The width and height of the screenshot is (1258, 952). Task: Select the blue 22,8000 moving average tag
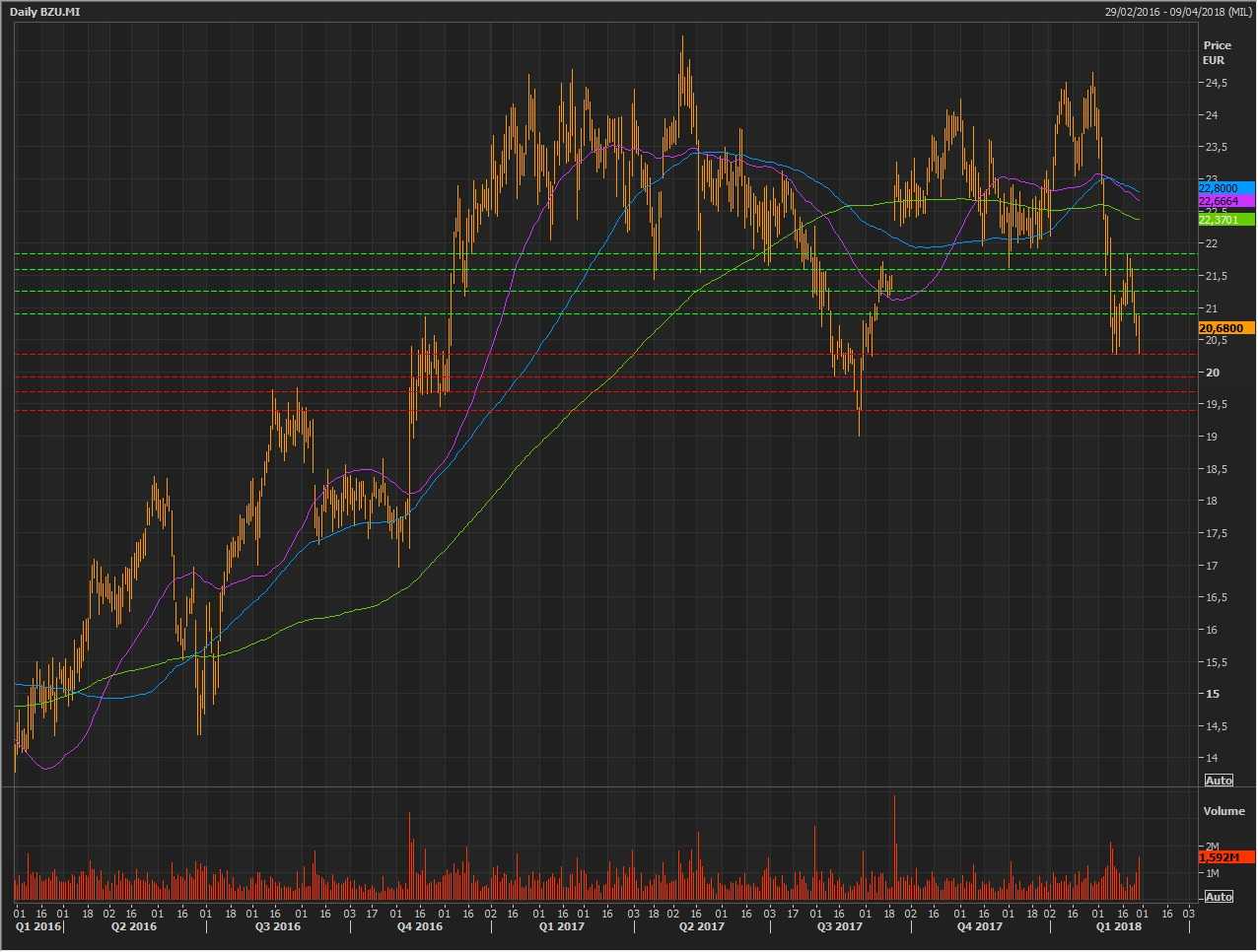click(x=1225, y=188)
